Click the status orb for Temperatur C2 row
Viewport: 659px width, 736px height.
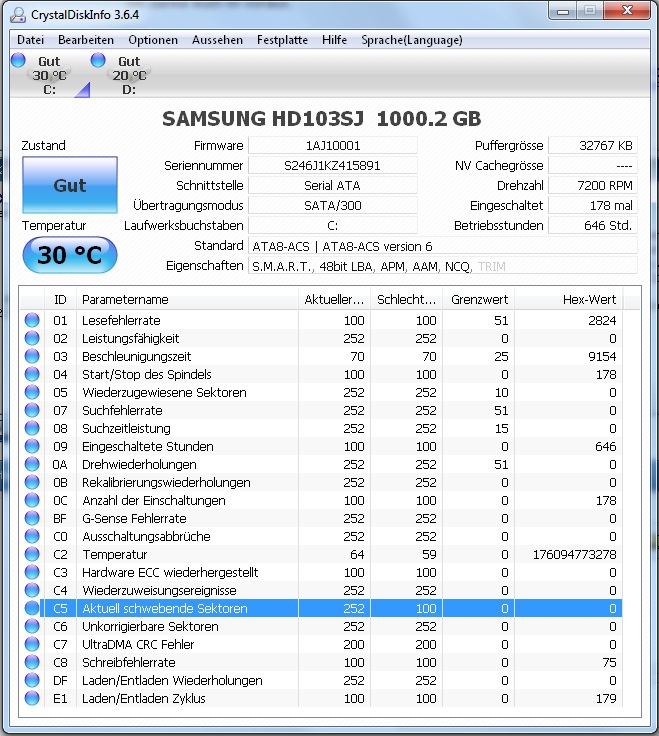(x=32, y=554)
